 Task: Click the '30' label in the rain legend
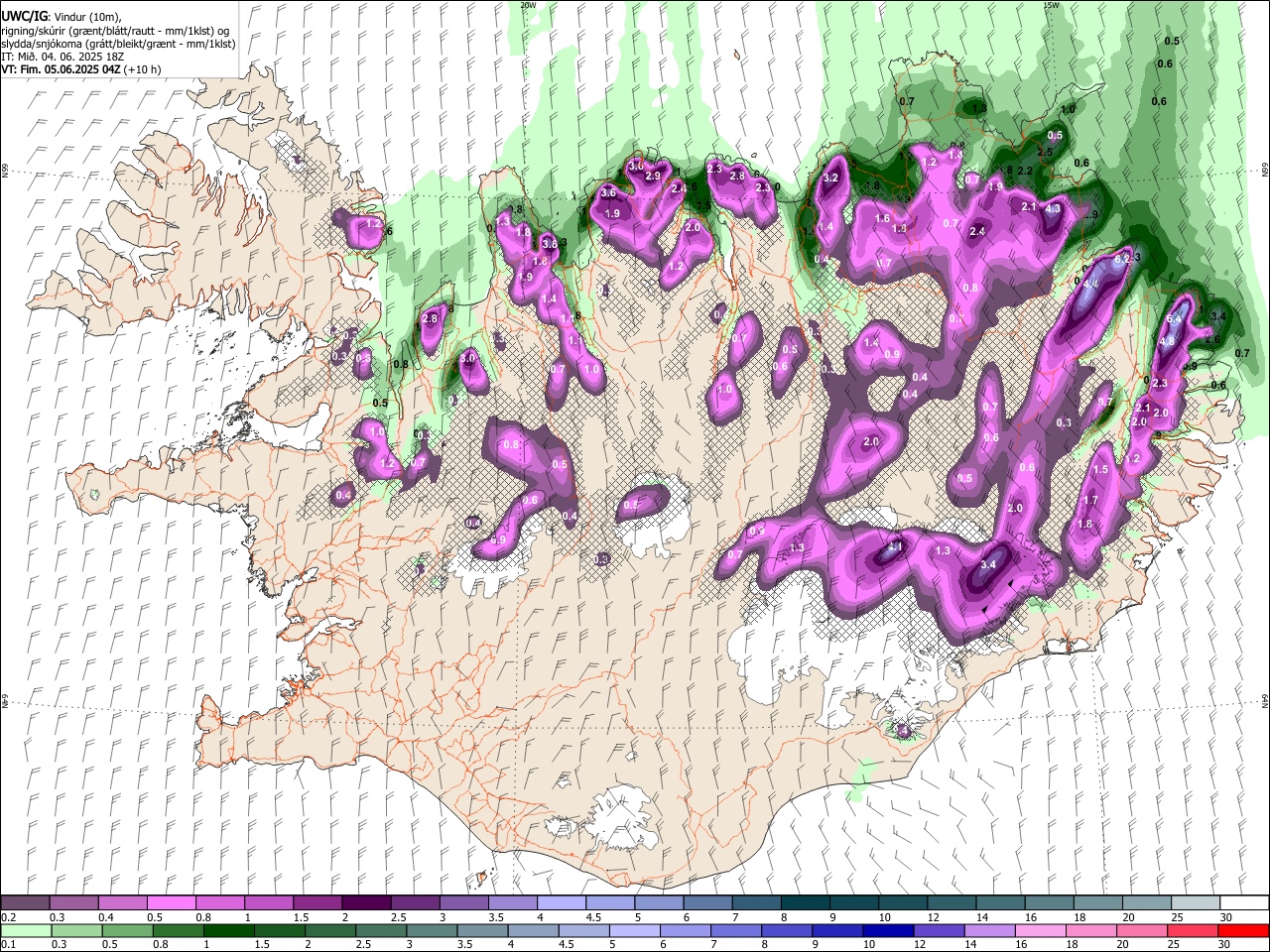click(1224, 944)
